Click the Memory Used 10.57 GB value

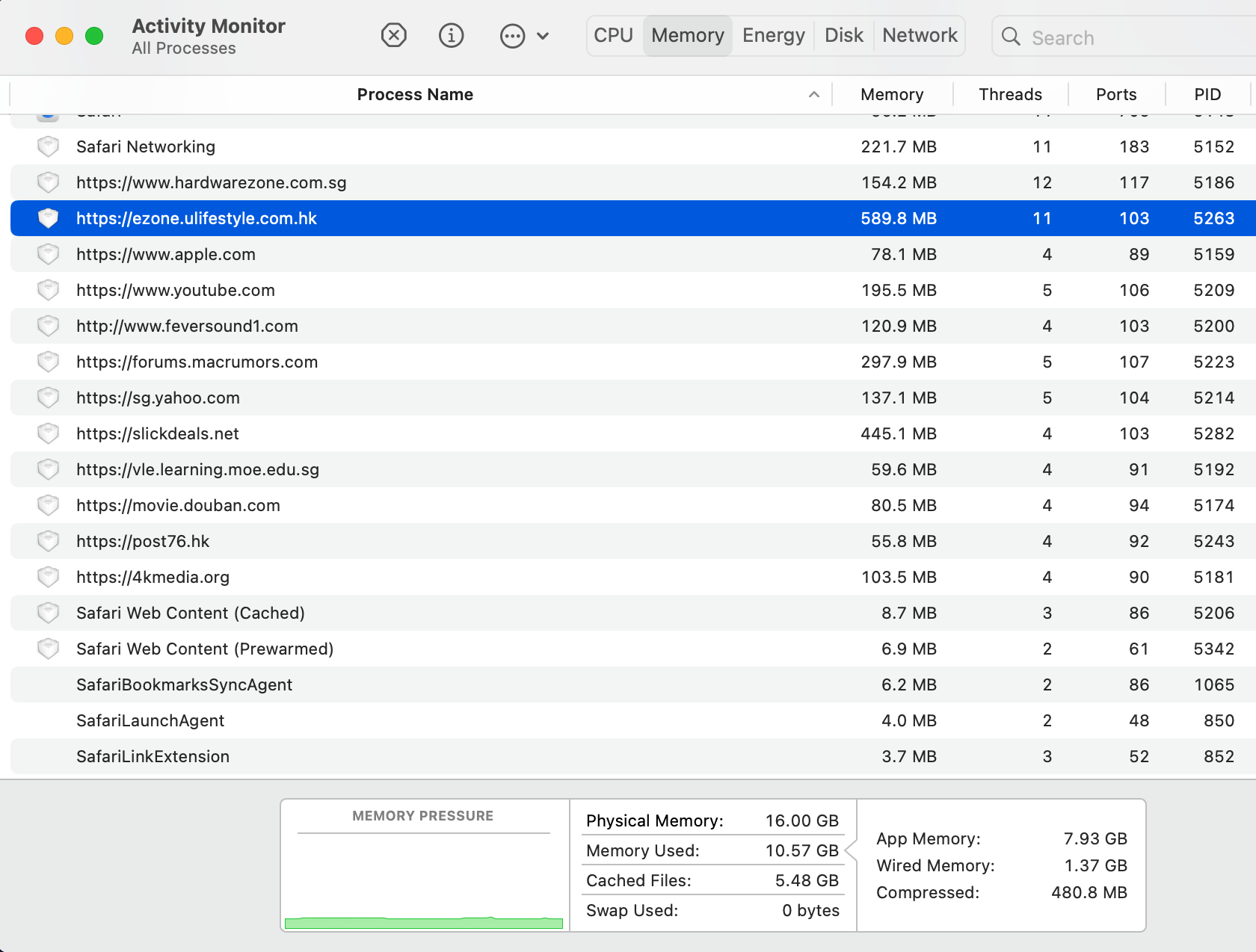coord(802,850)
